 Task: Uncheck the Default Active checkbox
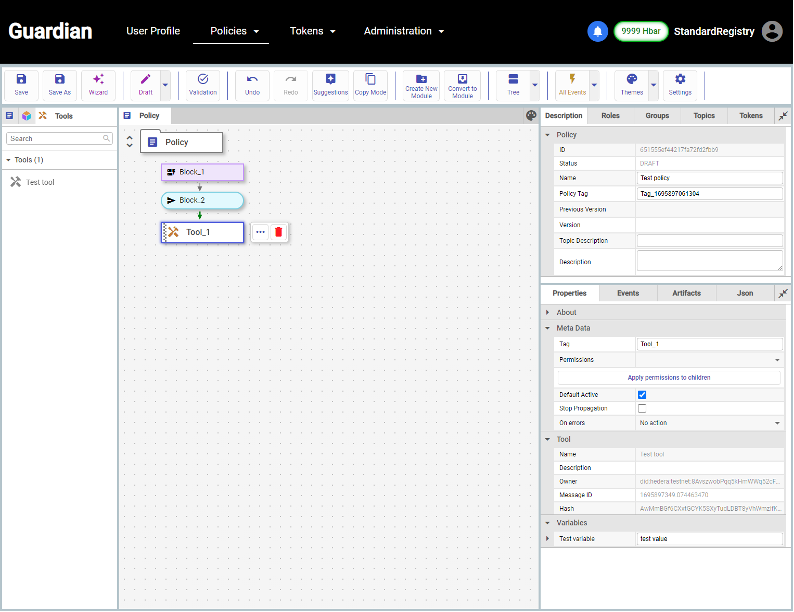click(x=642, y=395)
